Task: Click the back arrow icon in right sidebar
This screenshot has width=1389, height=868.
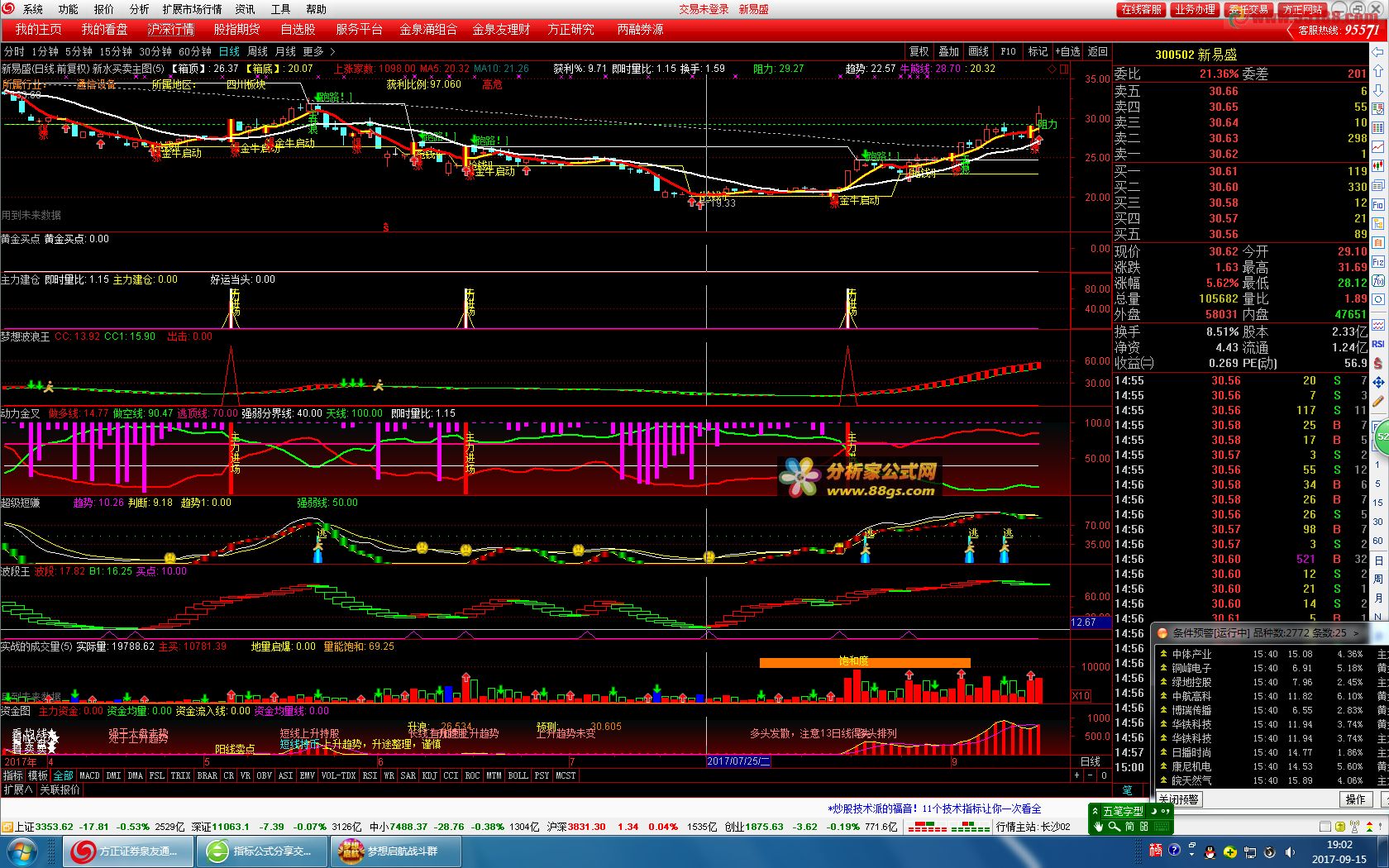Action: [x=1378, y=51]
